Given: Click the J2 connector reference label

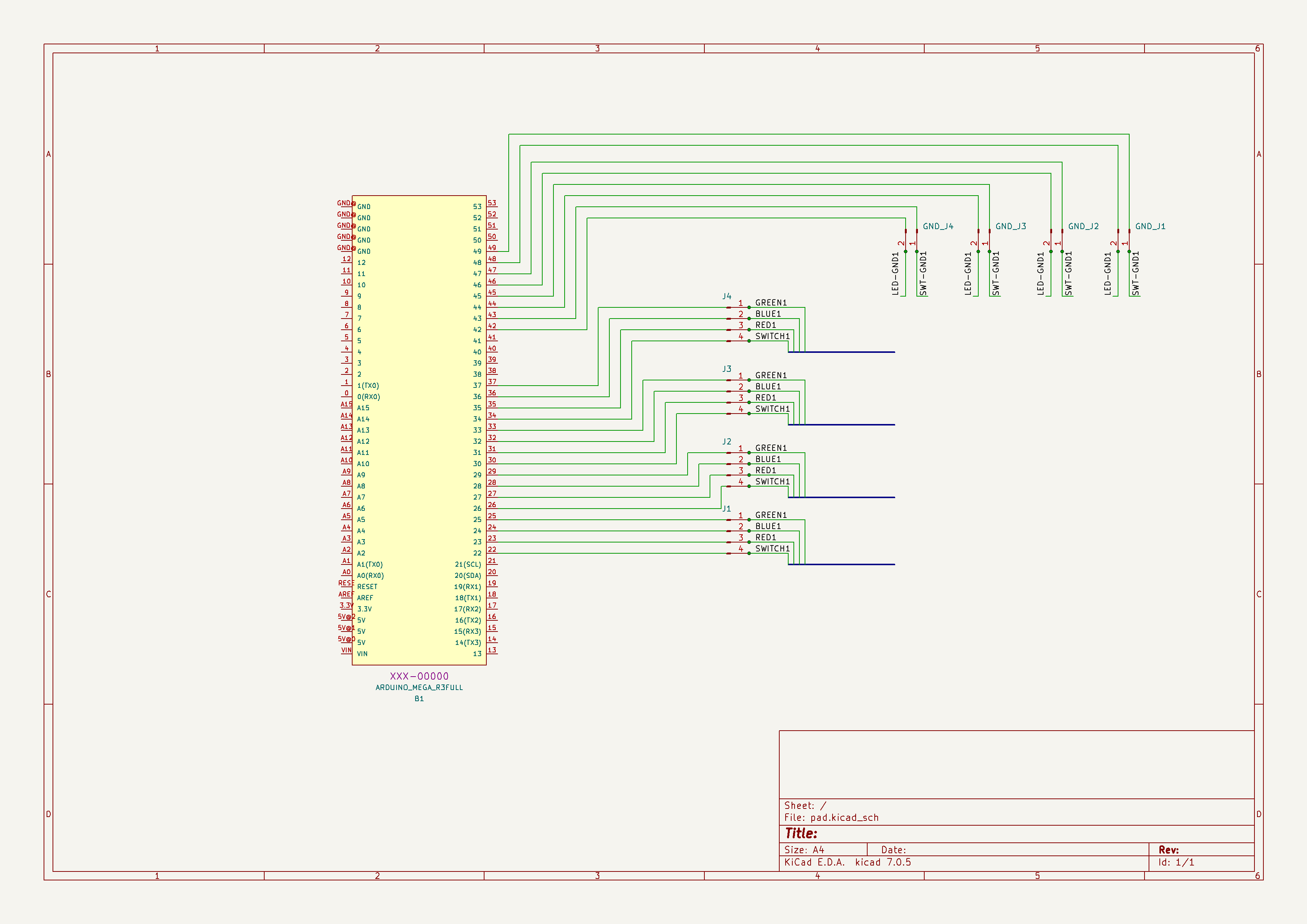Looking at the screenshot, I should coord(726,442).
